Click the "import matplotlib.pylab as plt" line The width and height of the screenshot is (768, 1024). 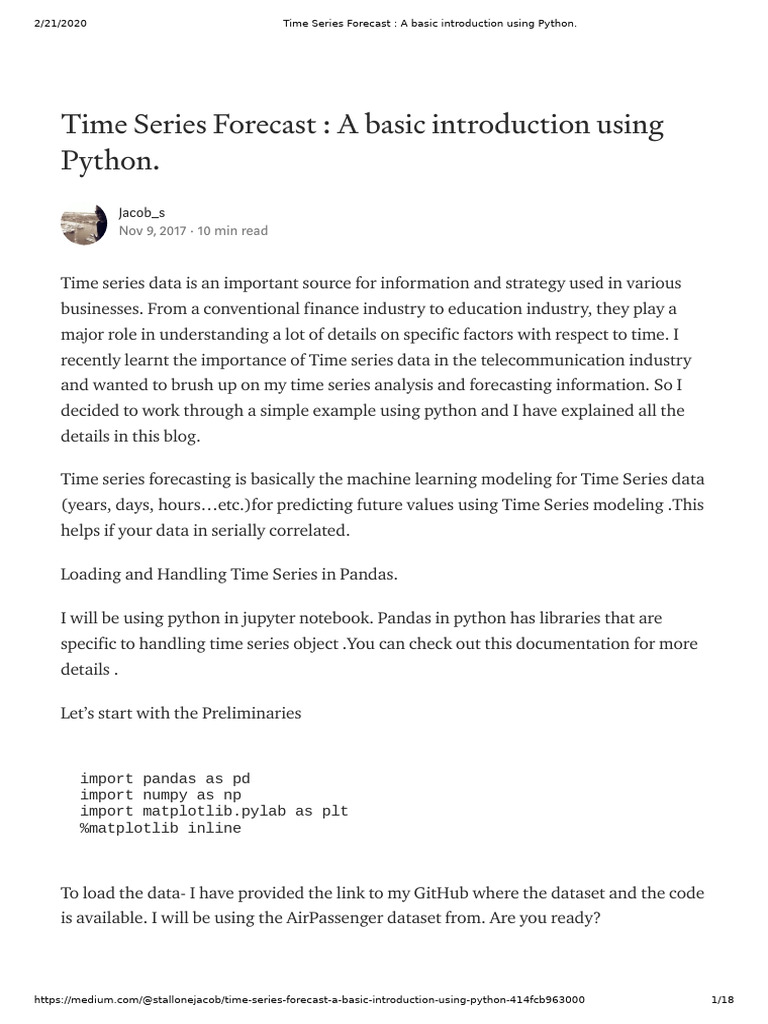pyautogui.click(x=214, y=811)
